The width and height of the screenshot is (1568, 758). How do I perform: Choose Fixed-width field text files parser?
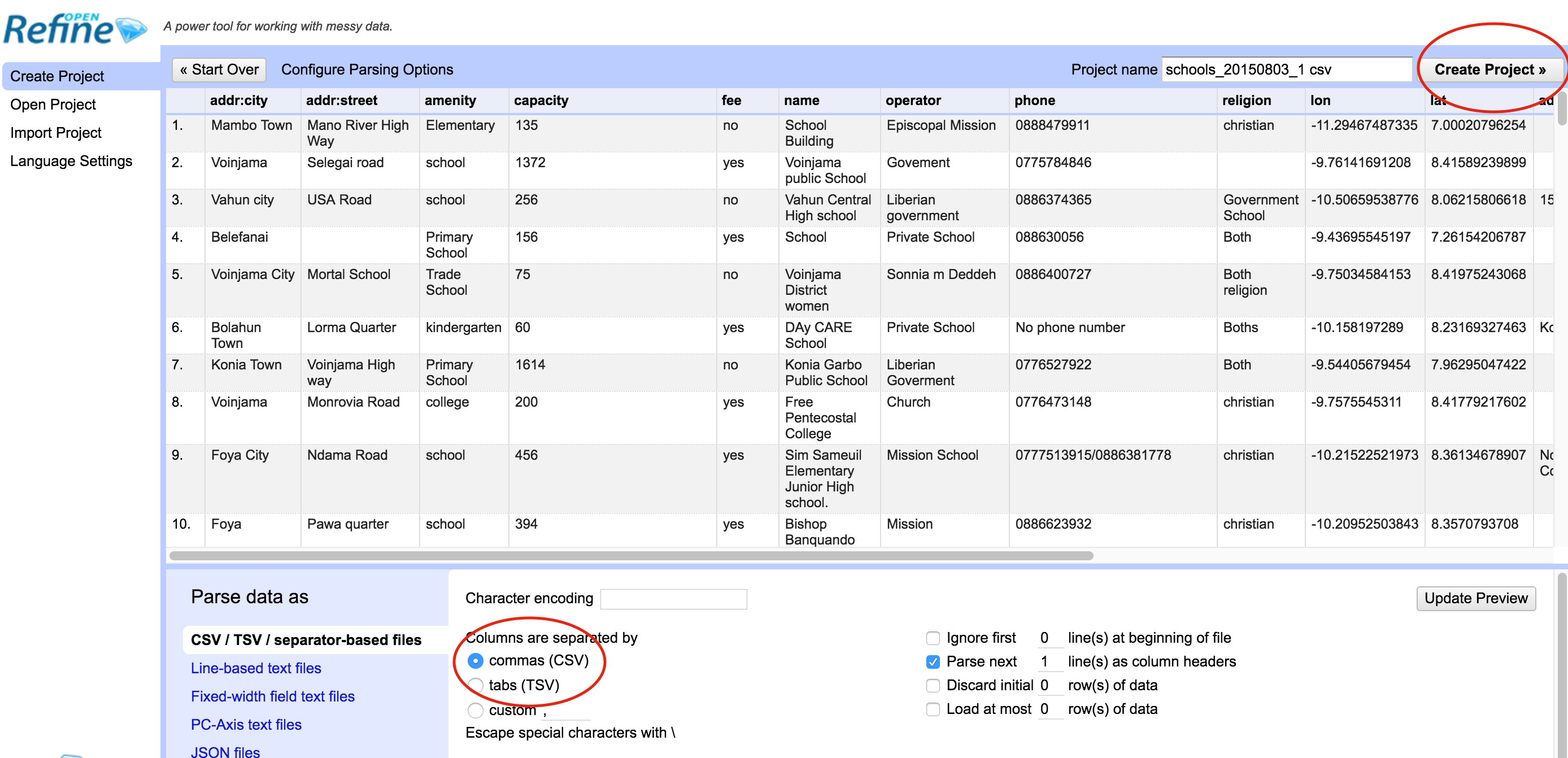point(272,696)
